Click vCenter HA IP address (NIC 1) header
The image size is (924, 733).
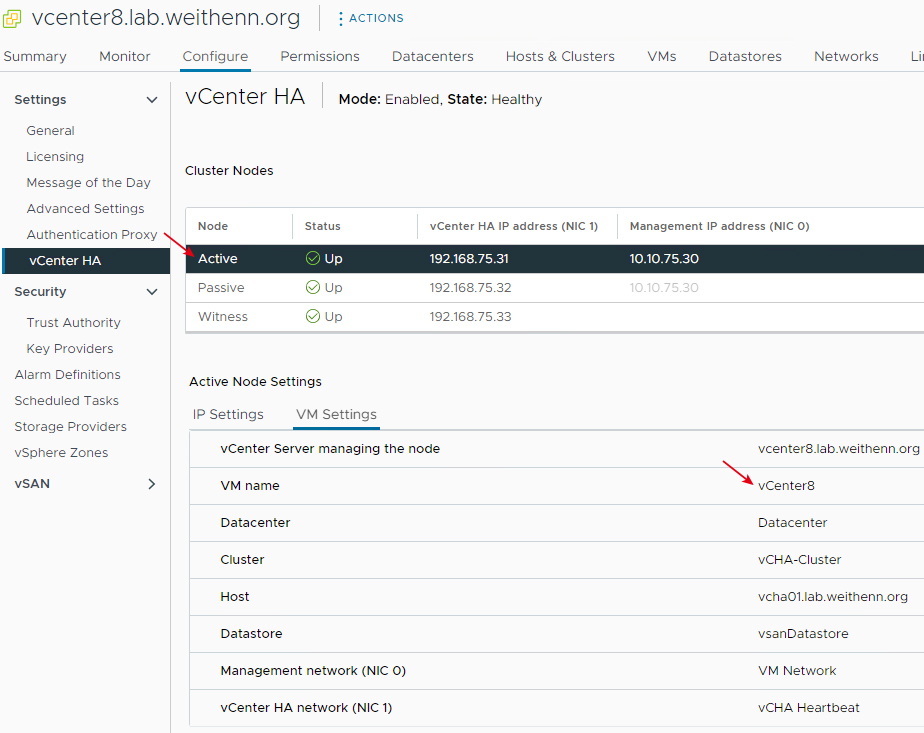pos(513,226)
